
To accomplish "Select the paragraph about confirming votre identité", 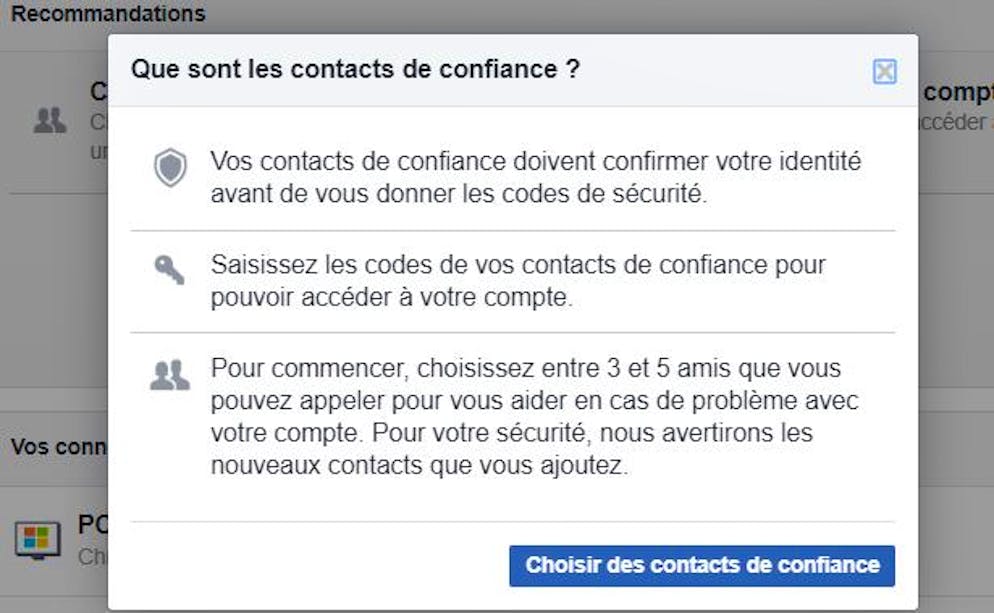I will coord(536,177).
